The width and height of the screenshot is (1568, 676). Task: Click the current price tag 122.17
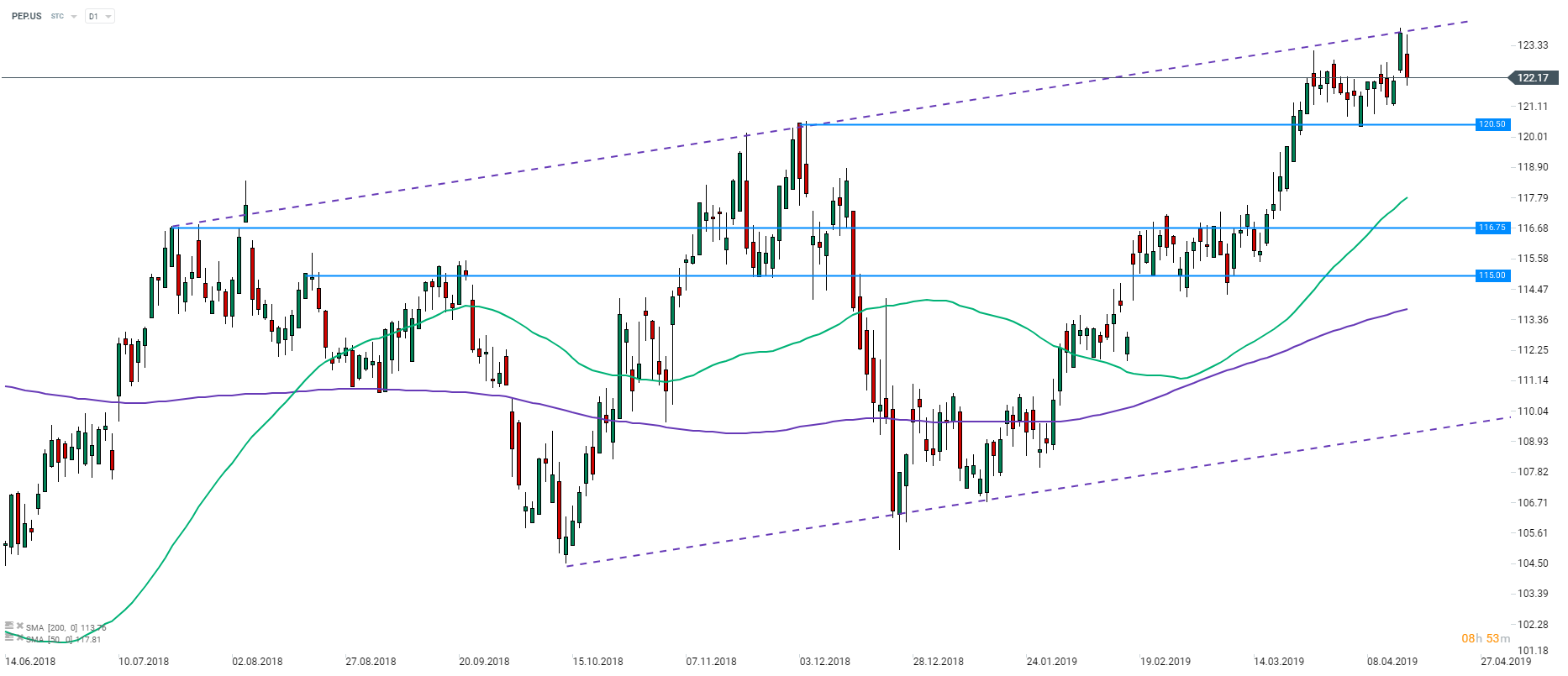pyautogui.click(x=1533, y=77)
